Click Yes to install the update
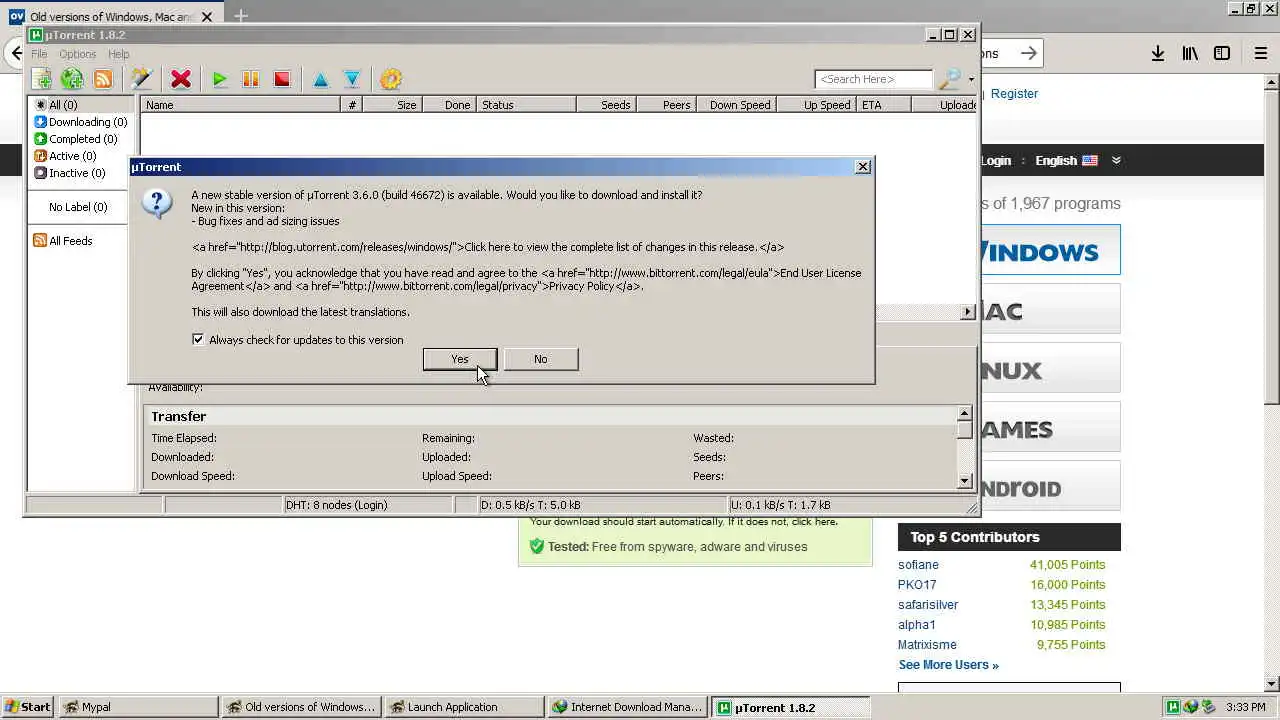 click(460, 359)
